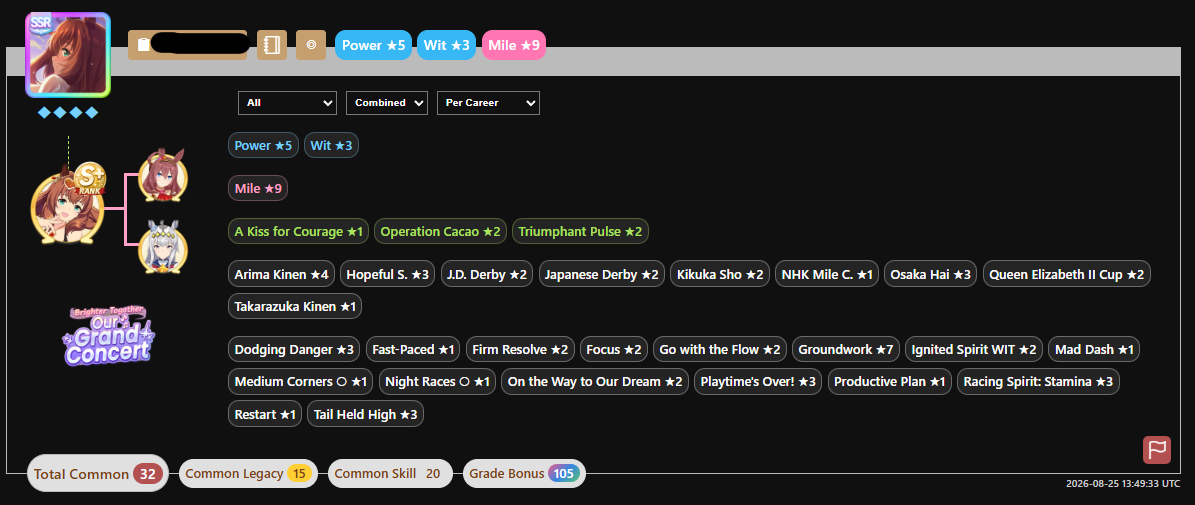Click Queen Elizabeth II Cup ★2 tag

tap(1067, 274)
